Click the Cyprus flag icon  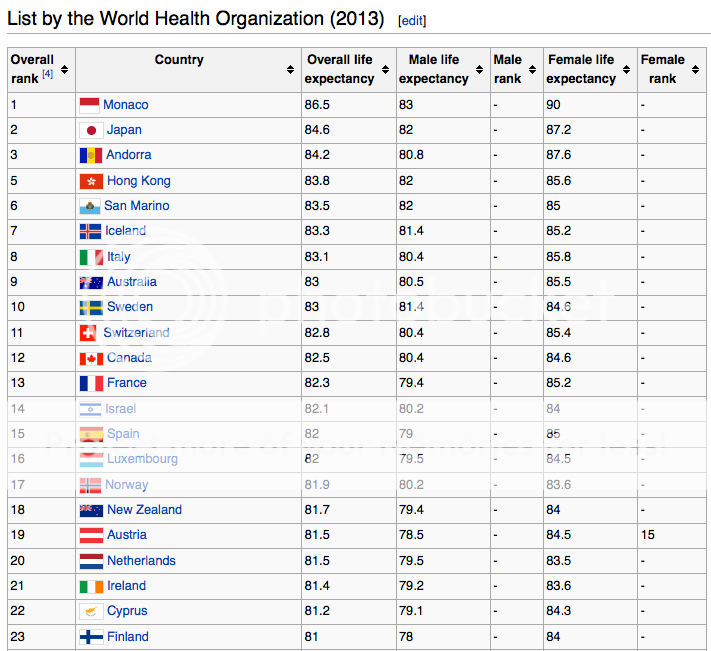91,611
